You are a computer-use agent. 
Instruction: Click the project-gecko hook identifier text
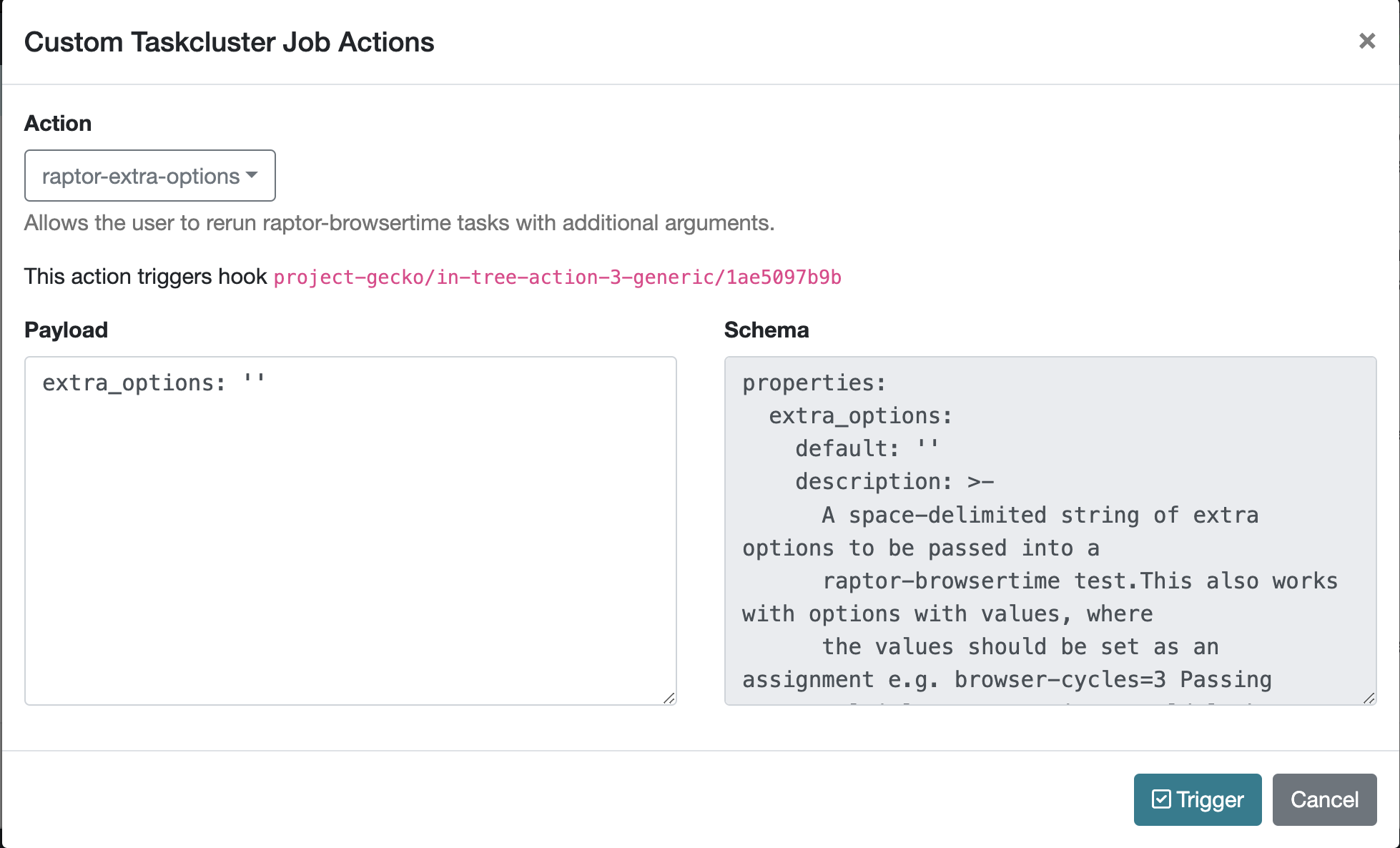[557, 277]
